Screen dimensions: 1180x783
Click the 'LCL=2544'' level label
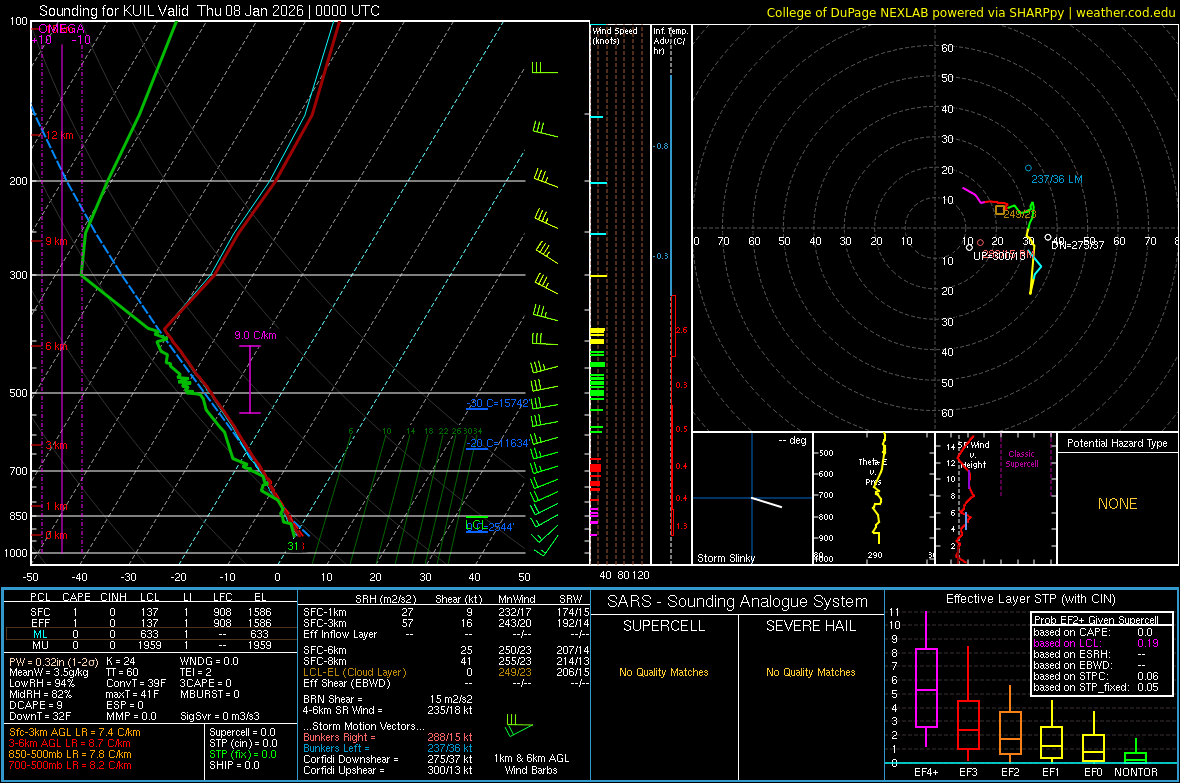coord(489,526)
